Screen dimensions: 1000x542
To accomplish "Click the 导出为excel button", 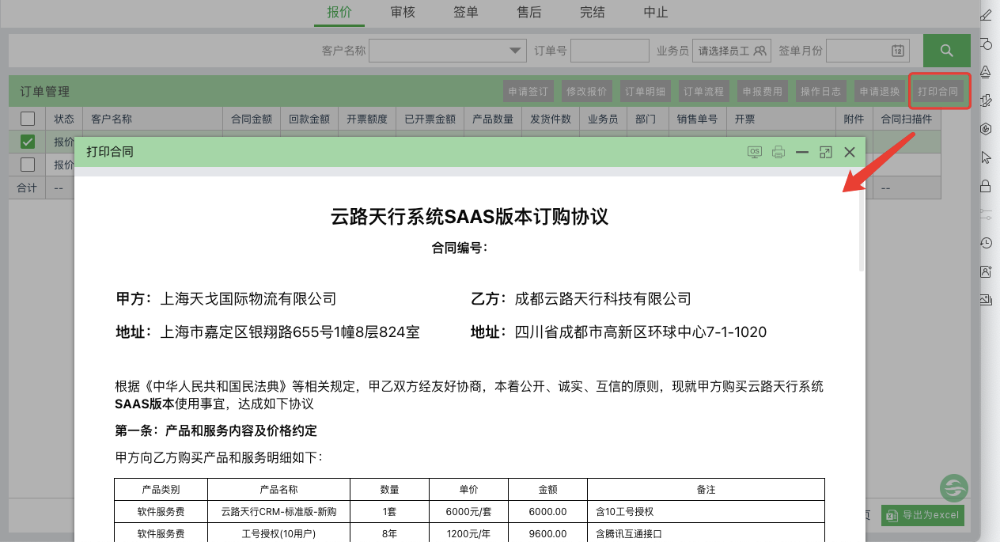I will point(923,515).
